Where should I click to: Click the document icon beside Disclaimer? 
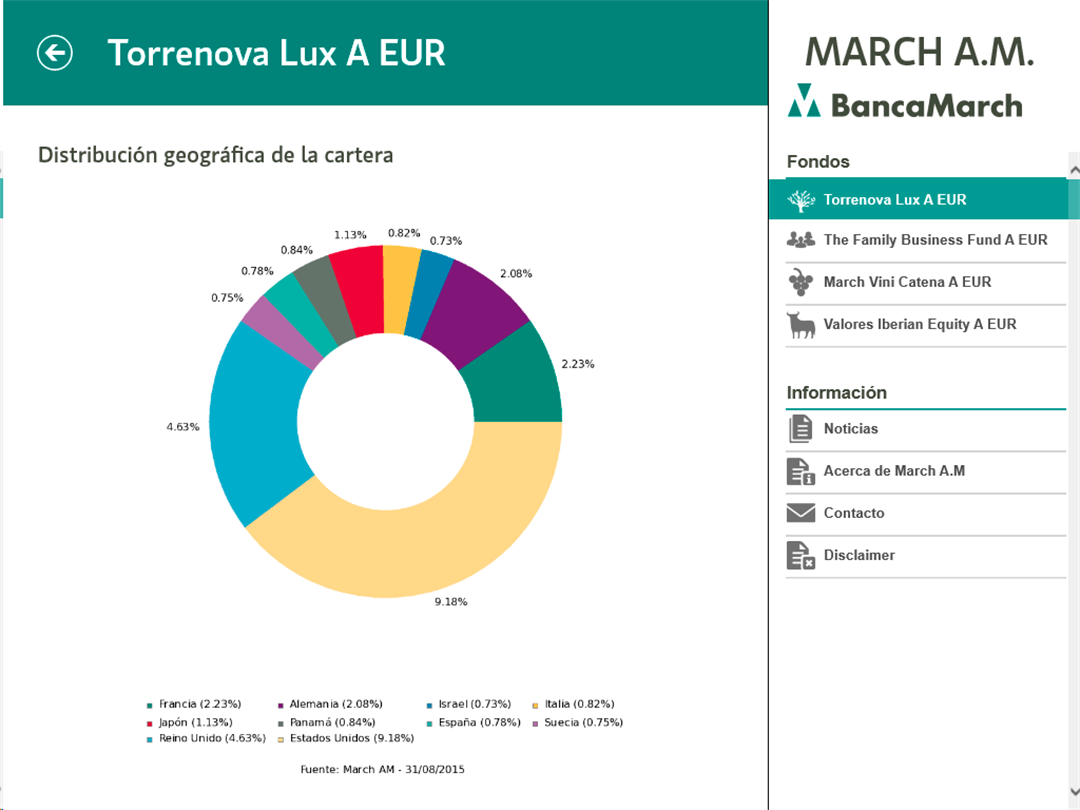click(x=801, y=555)
